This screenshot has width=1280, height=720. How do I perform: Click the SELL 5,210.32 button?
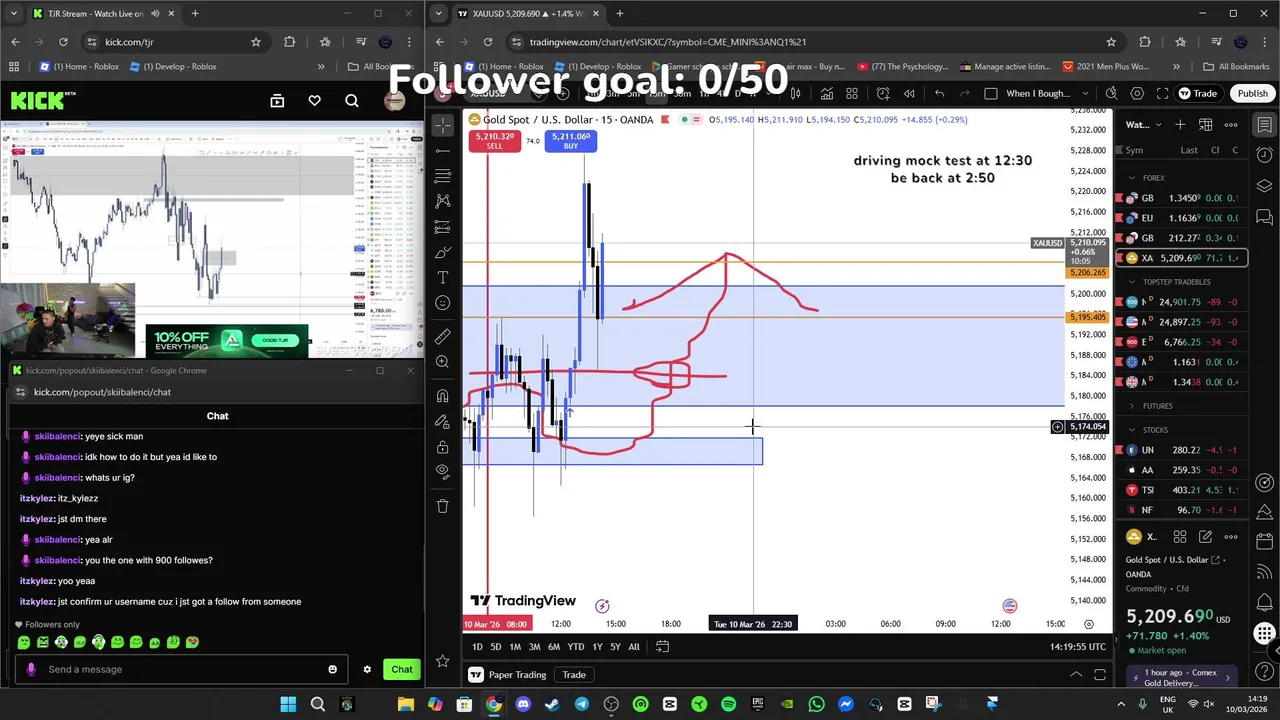point(494,141)
